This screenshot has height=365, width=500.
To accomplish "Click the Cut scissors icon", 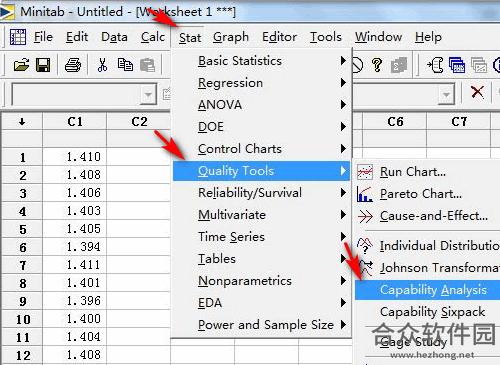I will coord(102,65).
